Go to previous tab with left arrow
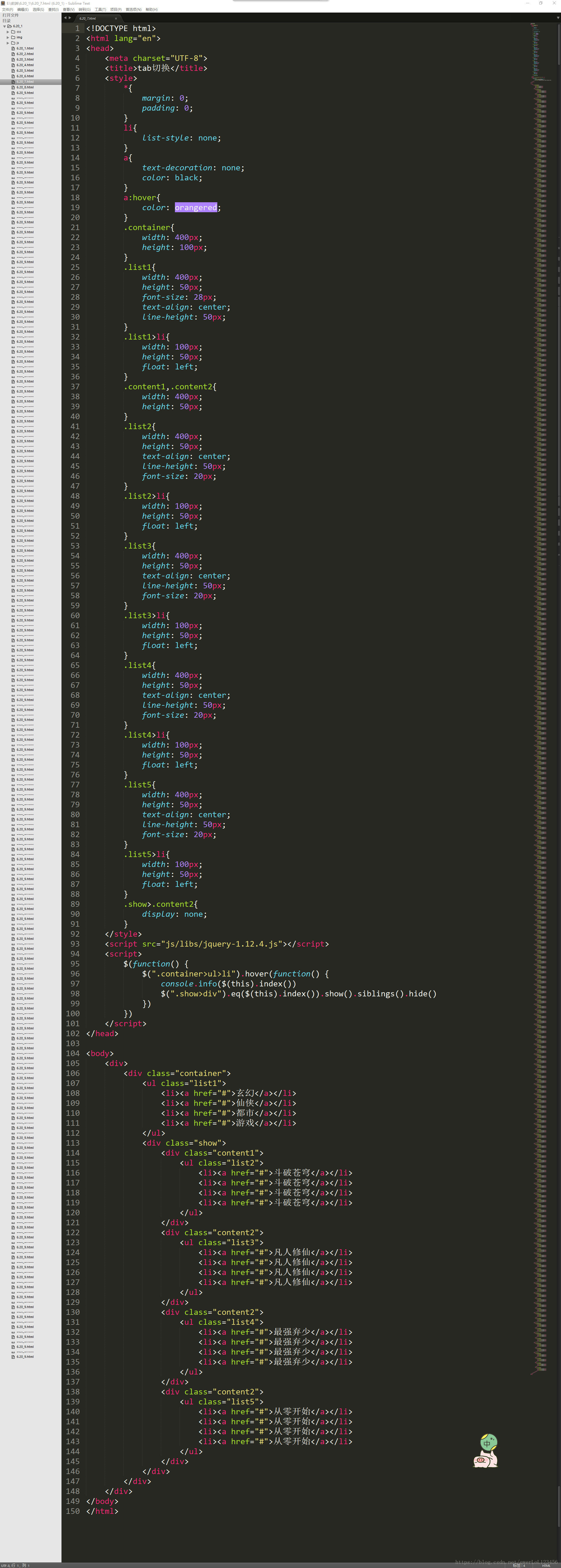 click(x=65, y=18)
